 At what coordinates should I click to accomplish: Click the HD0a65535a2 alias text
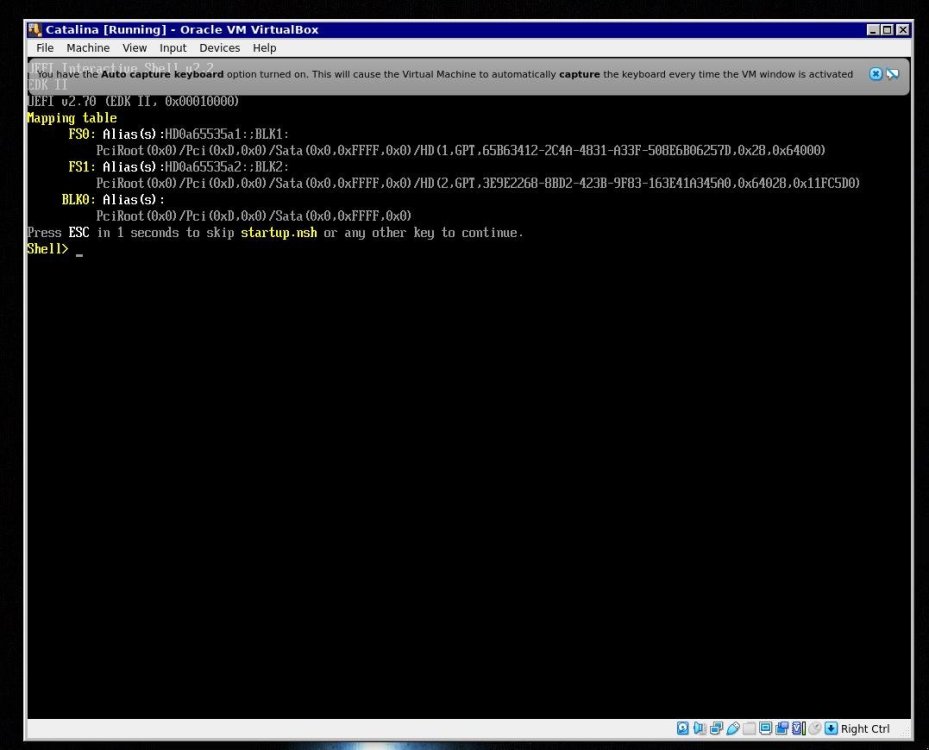pyautogui.click(x=203, y=167)
